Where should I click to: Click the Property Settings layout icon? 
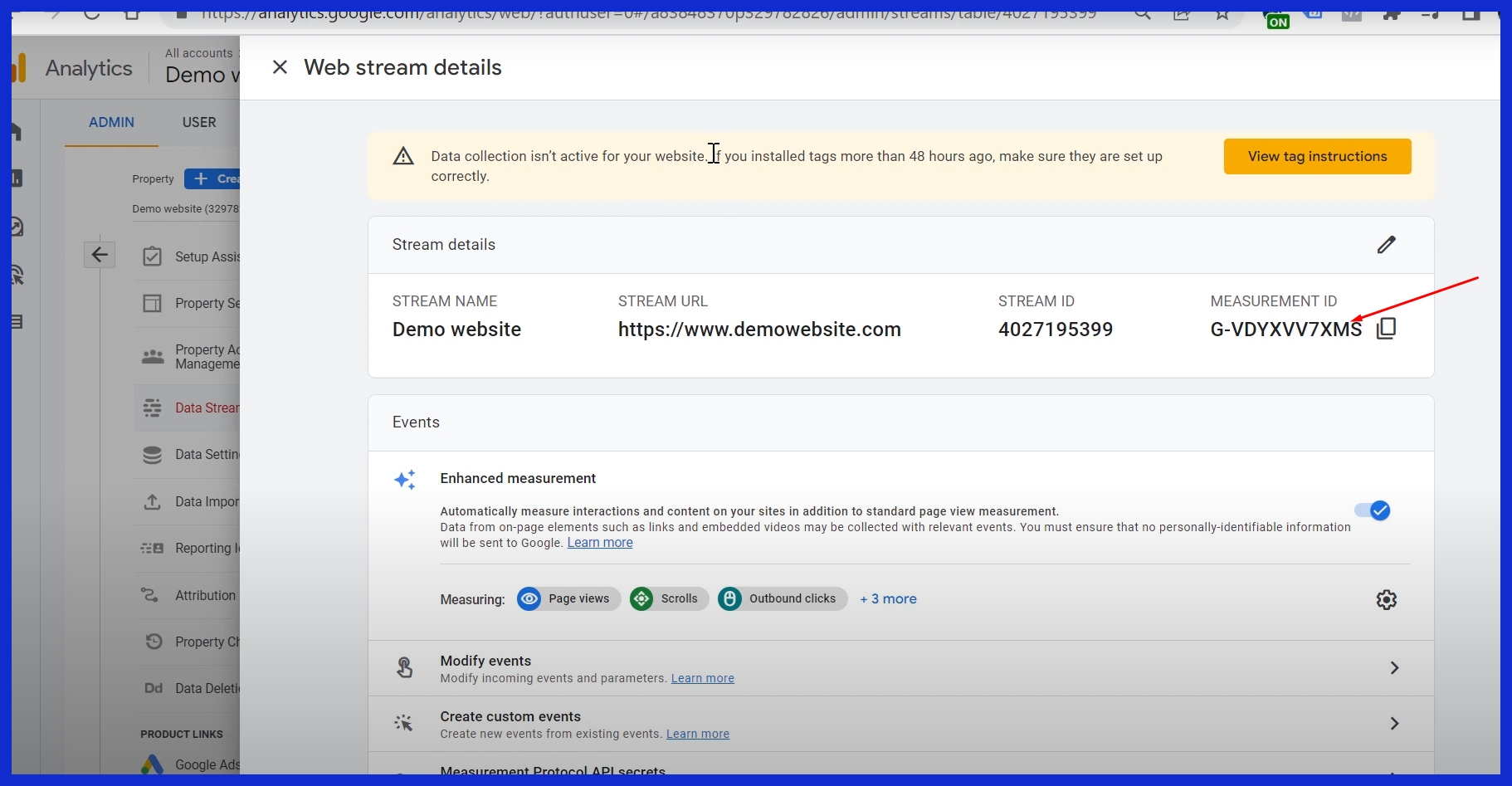click(152, 303)
